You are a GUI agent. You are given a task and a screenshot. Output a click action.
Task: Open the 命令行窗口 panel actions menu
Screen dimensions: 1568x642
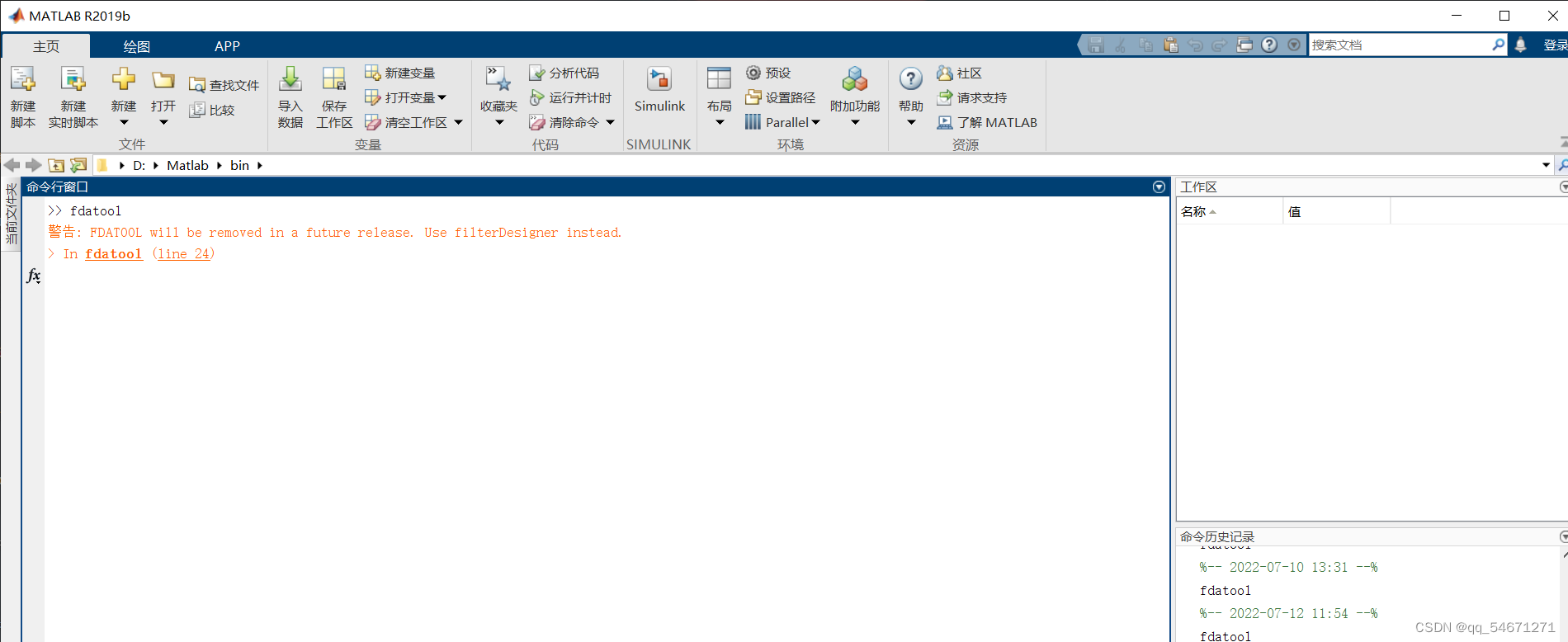[x=1159, y=187]
